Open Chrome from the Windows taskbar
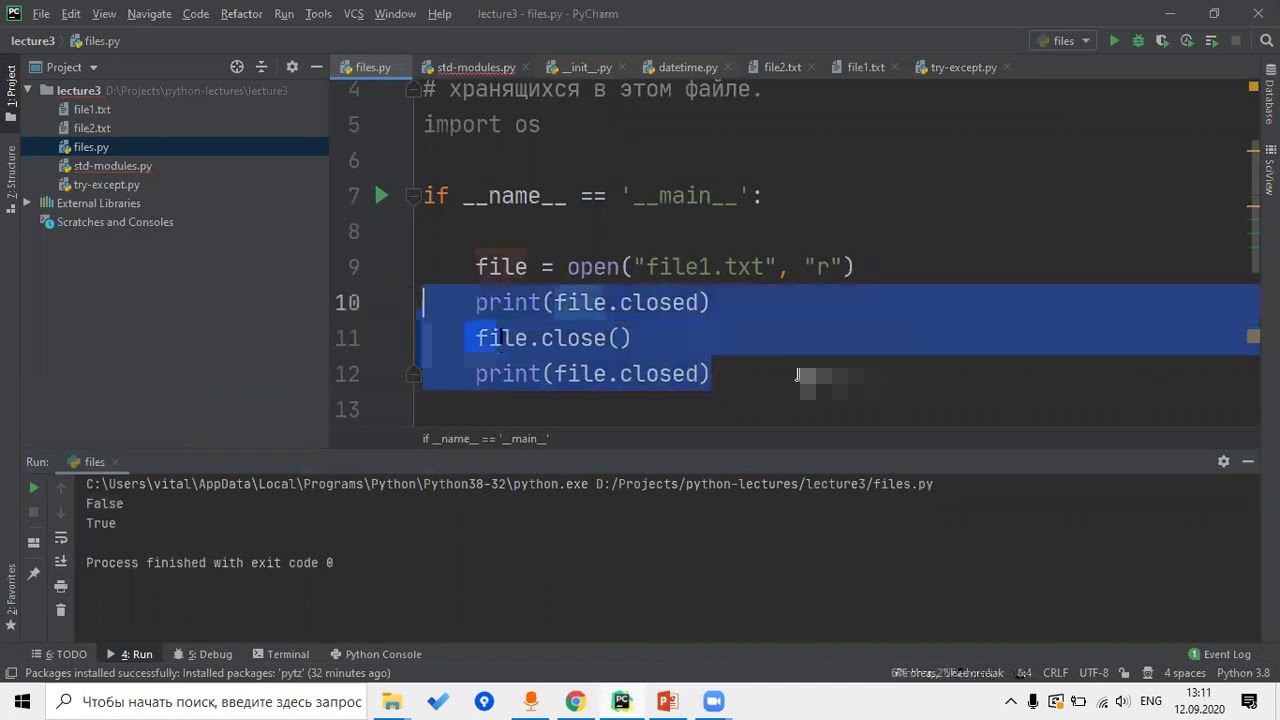 coord(576,701)
